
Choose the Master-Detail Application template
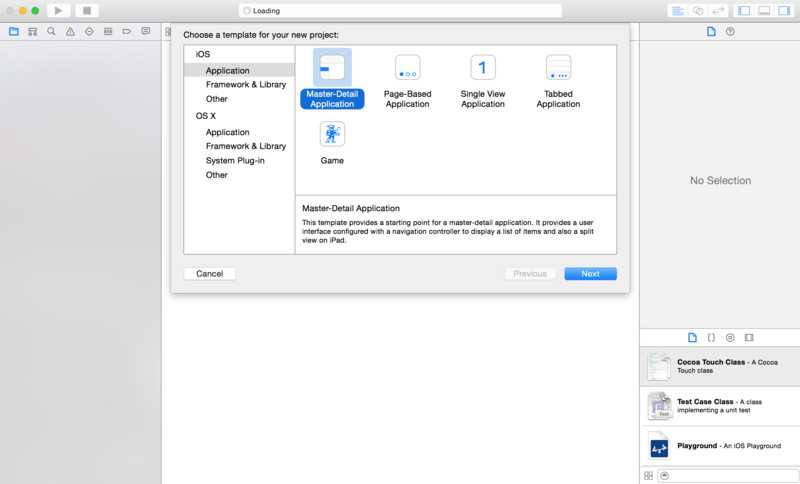pos(332,79)
